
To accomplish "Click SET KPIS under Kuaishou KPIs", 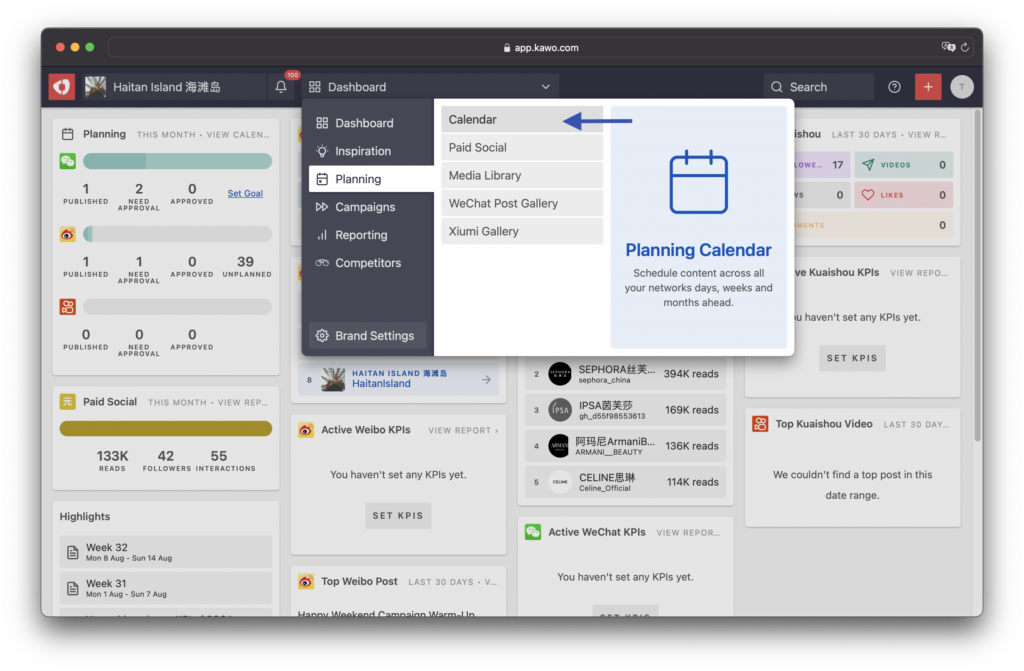I will (852, 358).
